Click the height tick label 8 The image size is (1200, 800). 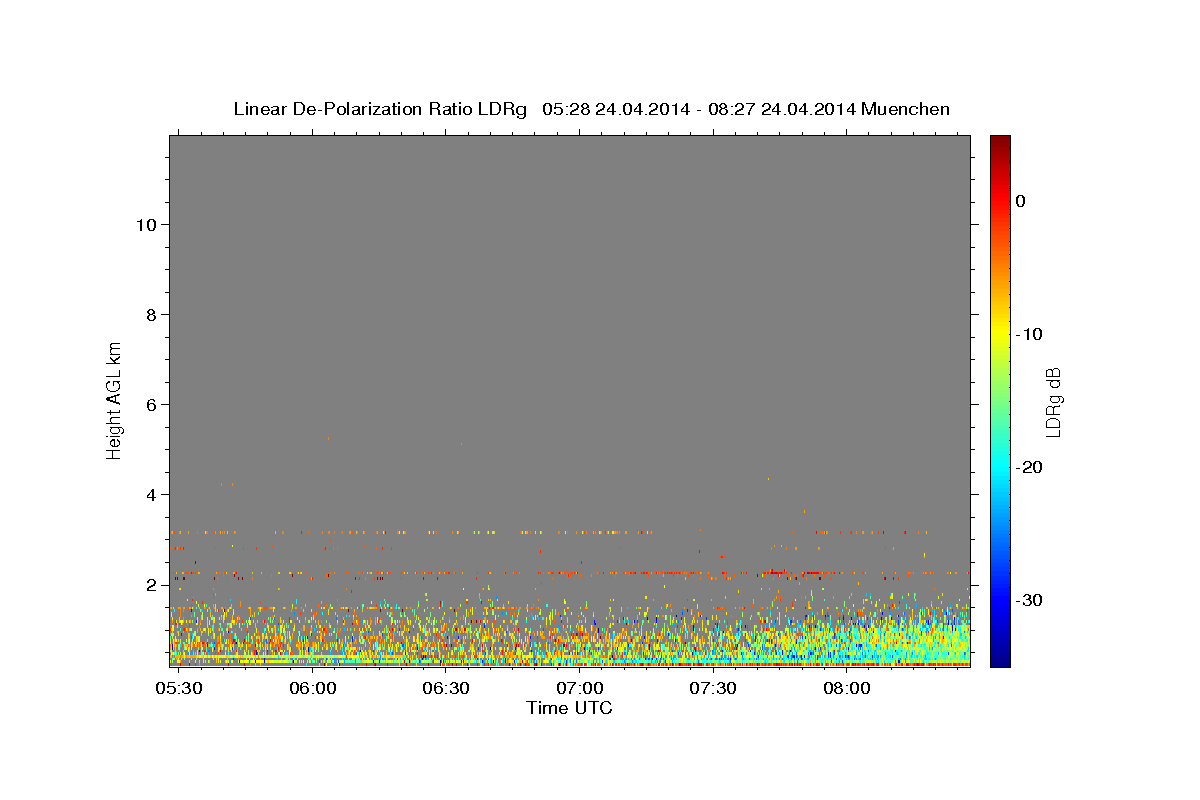tap(149, 315)
